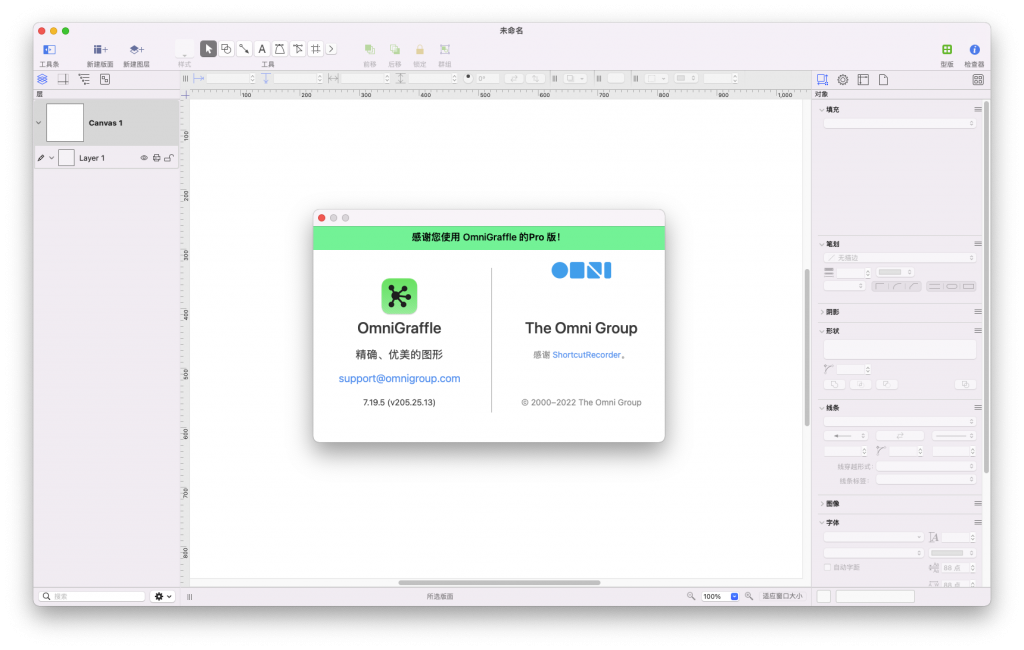The height and width of the screenshot is (650, 1024).
Task: Click the reverse line direction button
Action: pos(899,436)
